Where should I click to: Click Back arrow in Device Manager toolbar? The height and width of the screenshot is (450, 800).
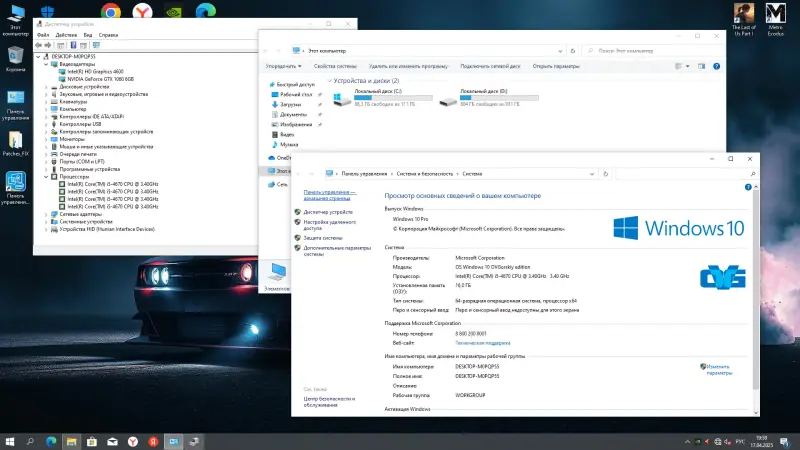click(38, 45)
